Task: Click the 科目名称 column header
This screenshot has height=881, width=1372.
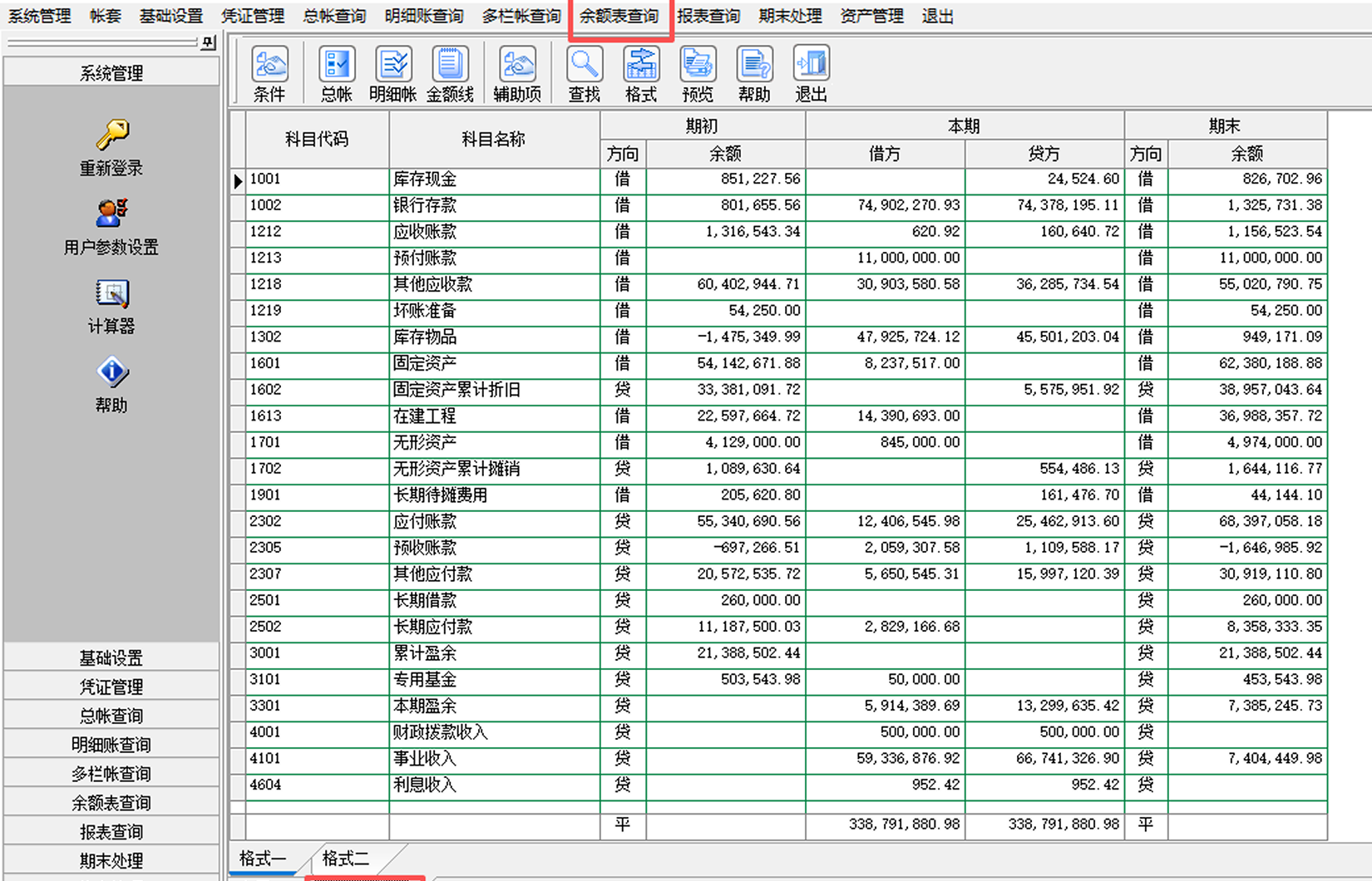Action: pyautogui.click(x=494, y=140)
